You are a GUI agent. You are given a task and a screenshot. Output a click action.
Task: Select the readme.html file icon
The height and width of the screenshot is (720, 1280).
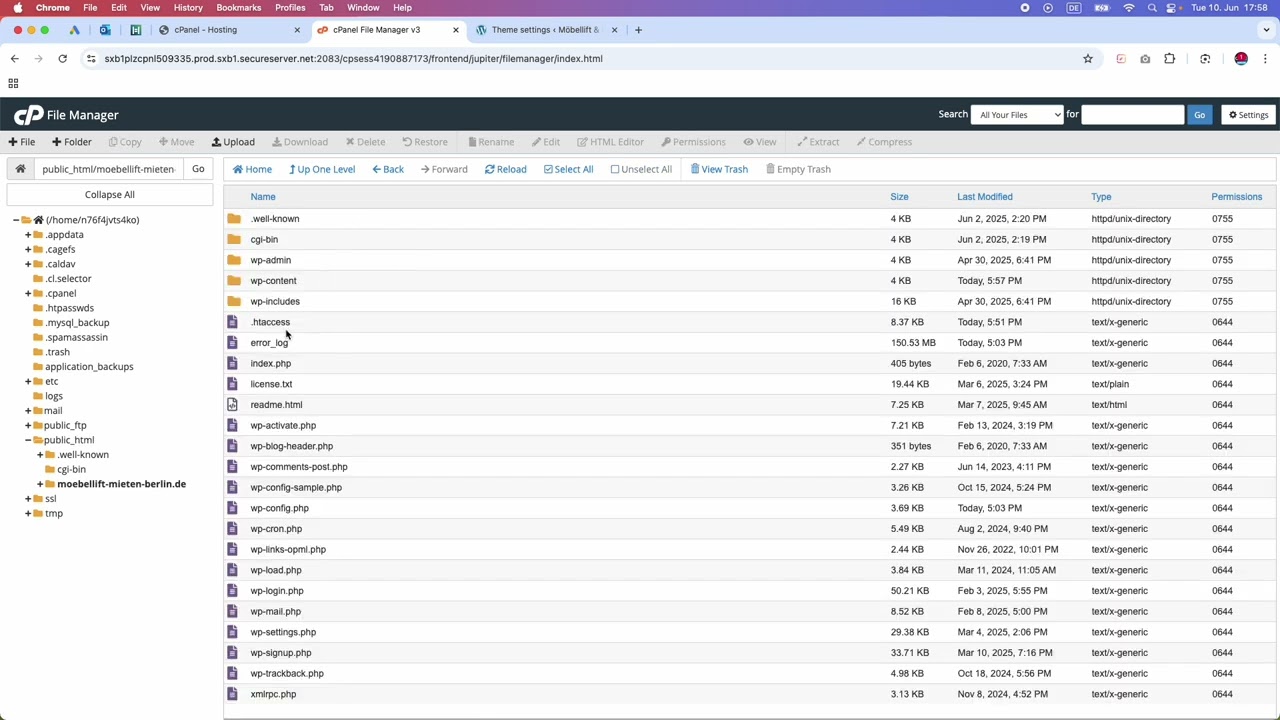pos(232,405)
